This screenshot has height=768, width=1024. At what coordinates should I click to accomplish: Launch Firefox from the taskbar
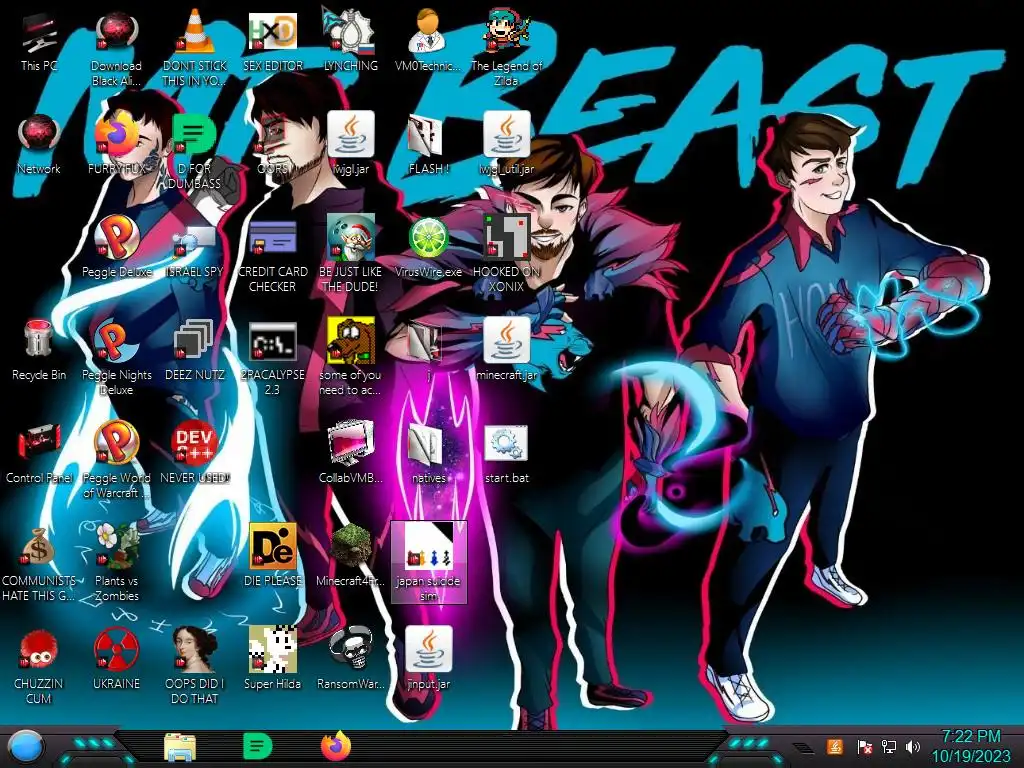[x=336, y=746]
